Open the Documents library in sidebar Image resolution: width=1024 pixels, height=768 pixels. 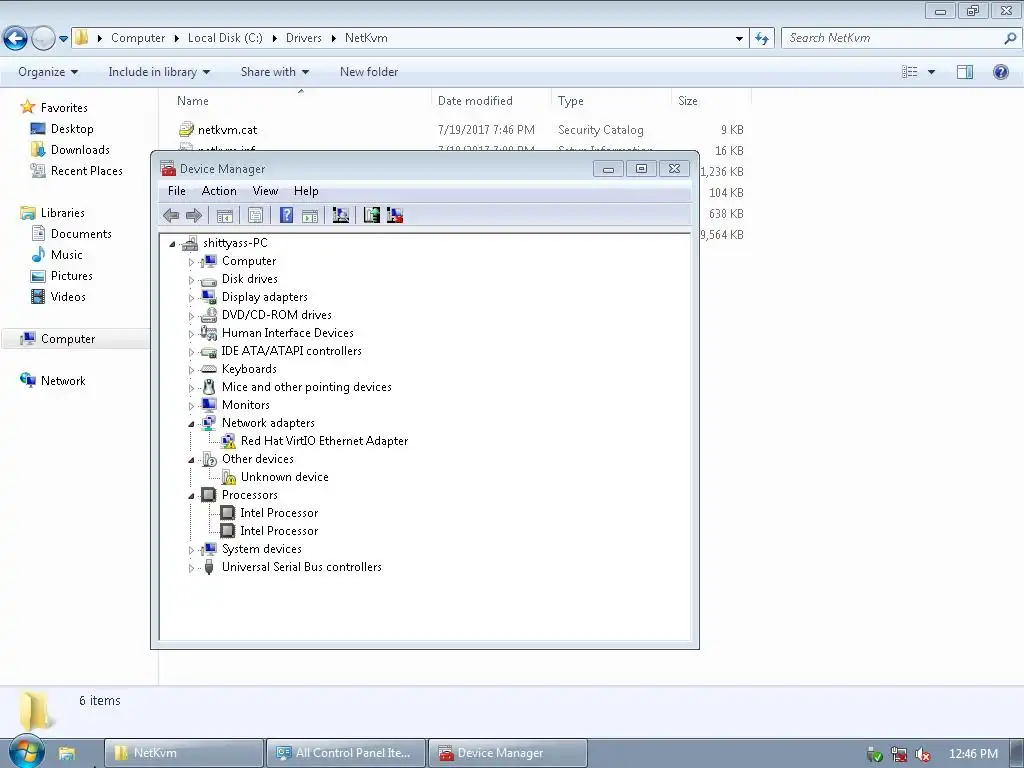coord(81,234)
